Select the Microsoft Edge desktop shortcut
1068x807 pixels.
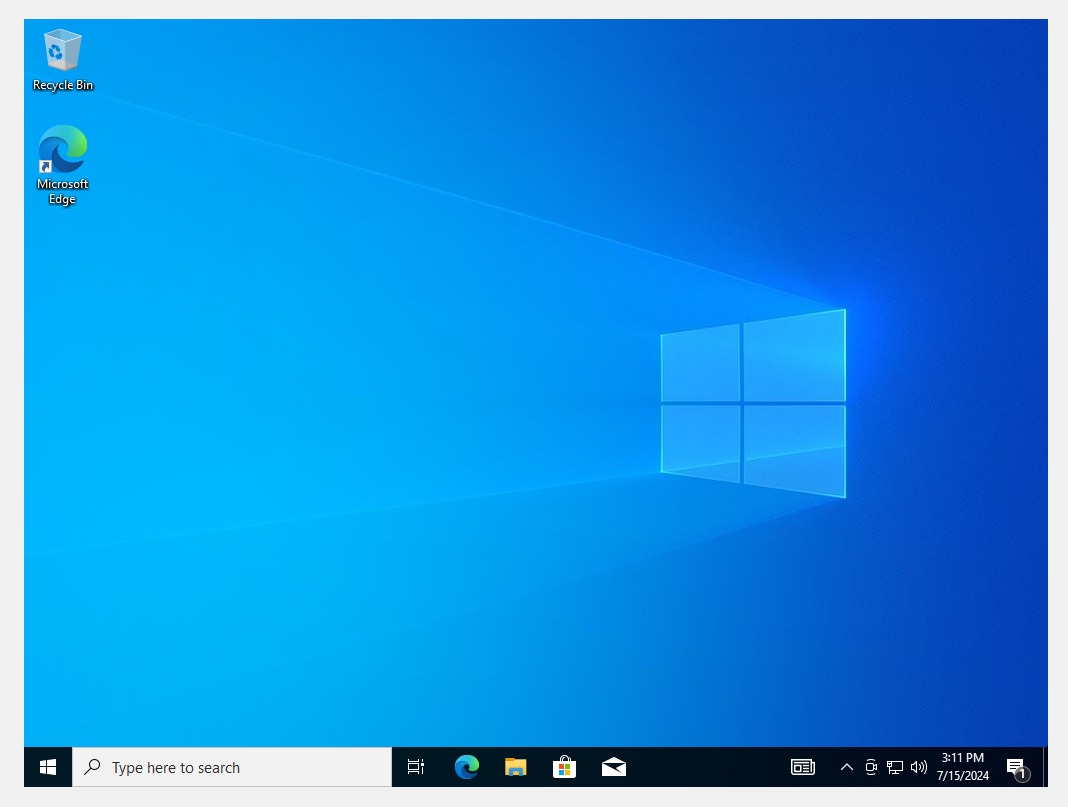point(63,165)
